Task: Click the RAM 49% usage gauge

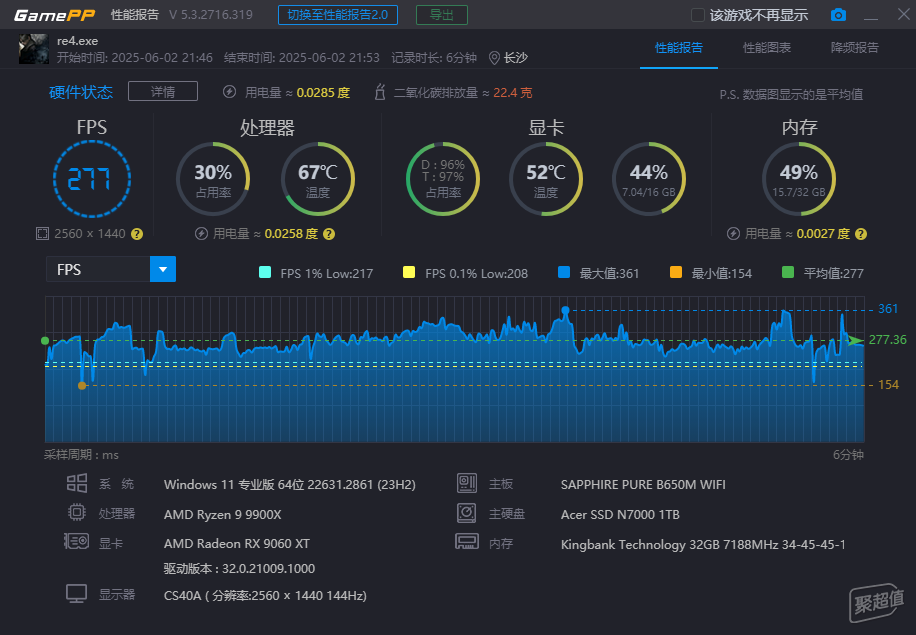Action: tap(799, 179)
